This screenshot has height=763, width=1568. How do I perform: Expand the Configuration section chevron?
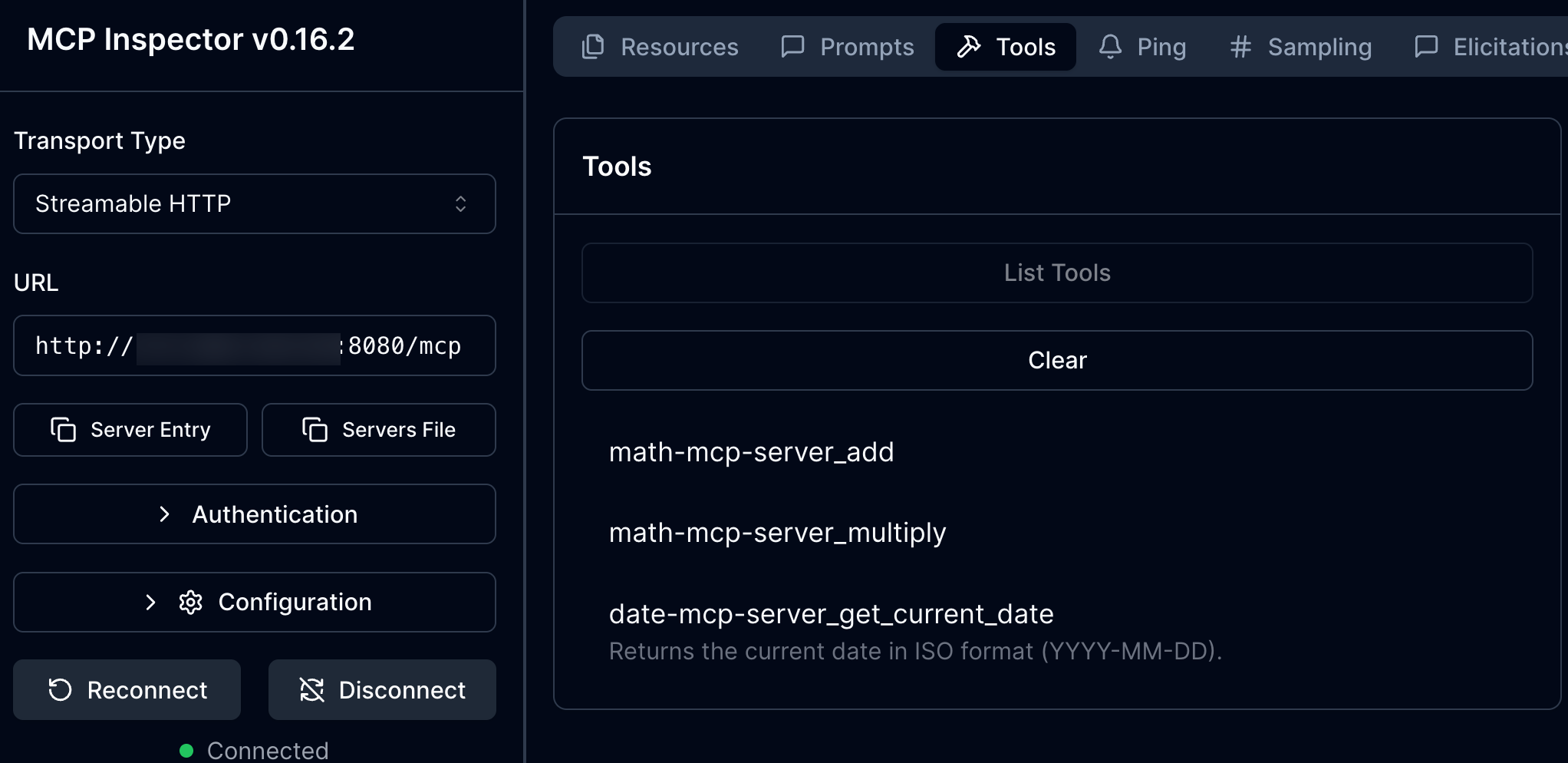click(151, 603)
